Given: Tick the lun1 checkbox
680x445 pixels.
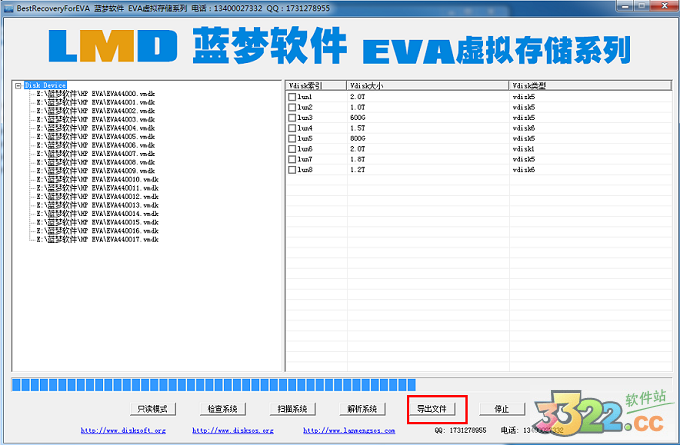Looking at the screenshot, I should click(292, 97).
